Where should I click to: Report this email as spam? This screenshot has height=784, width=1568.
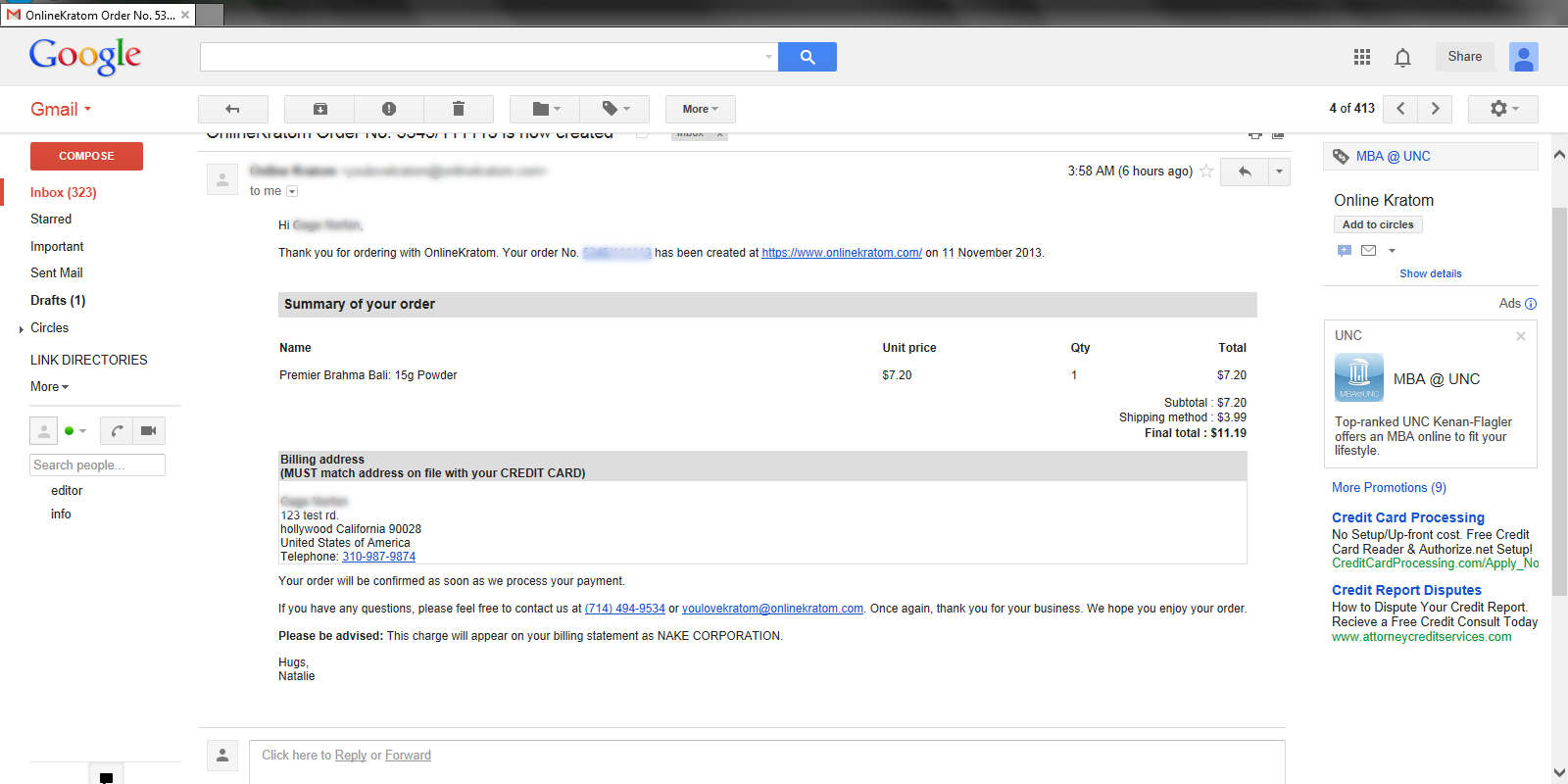389,109
